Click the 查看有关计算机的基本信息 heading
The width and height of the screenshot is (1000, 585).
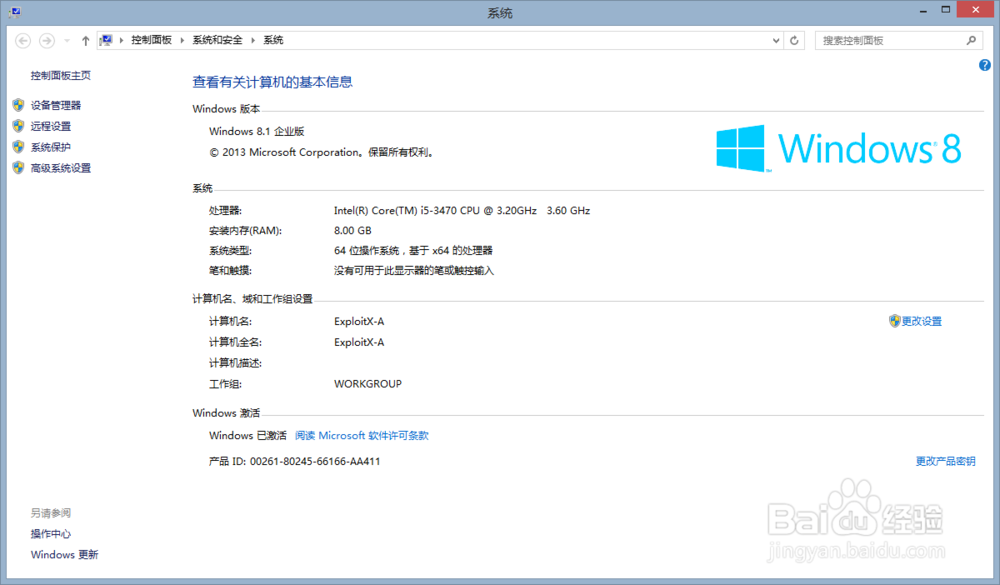coord(272,82)
